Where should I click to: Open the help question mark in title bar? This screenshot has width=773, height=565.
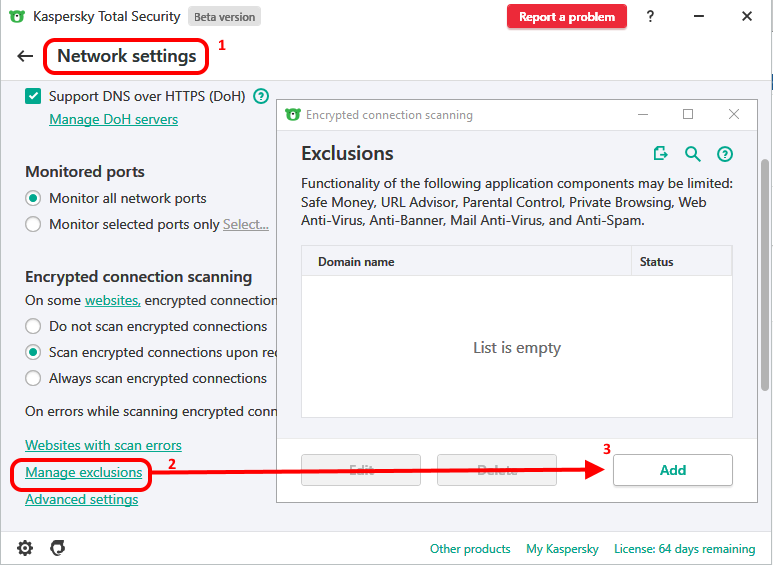pyautogui.click(x=650, y=17)
